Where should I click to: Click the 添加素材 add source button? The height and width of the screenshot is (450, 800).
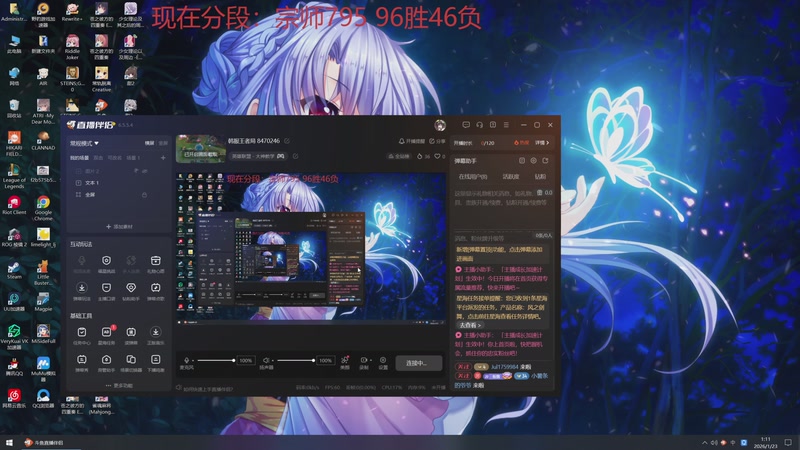tap(119, 227)
